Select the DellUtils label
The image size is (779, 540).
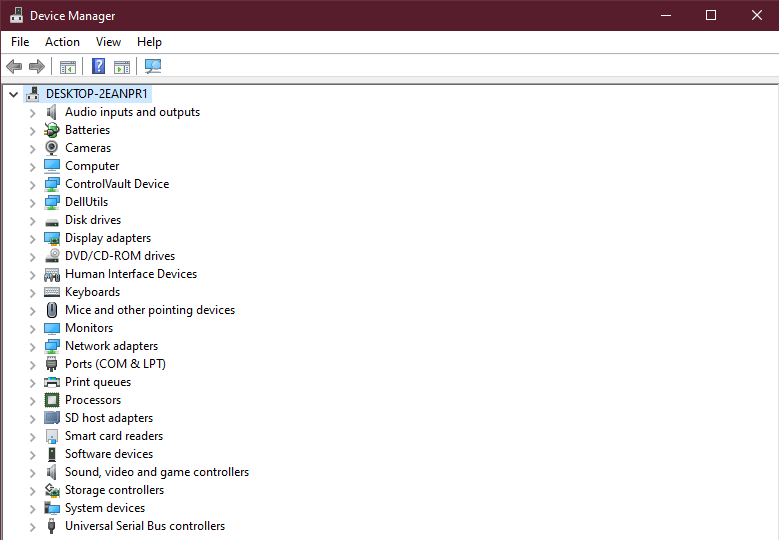[x=86, y=202]
